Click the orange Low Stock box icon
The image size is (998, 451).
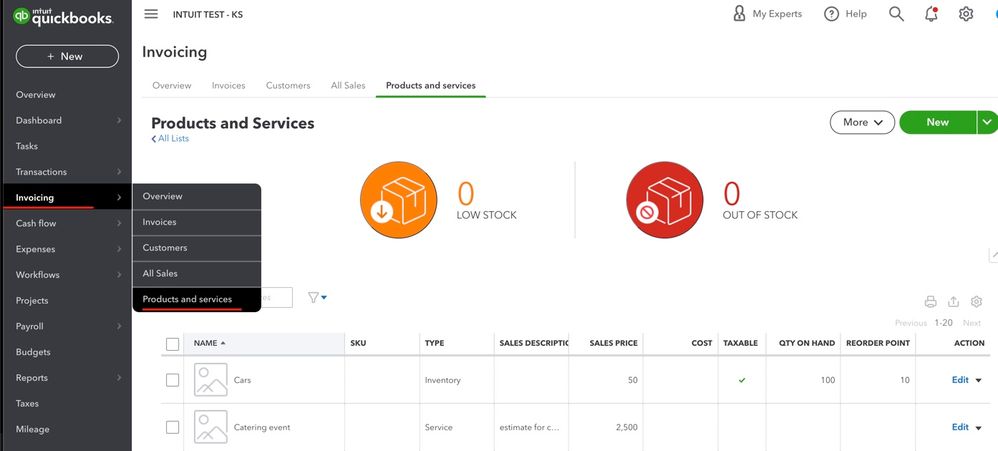(398, 200)
